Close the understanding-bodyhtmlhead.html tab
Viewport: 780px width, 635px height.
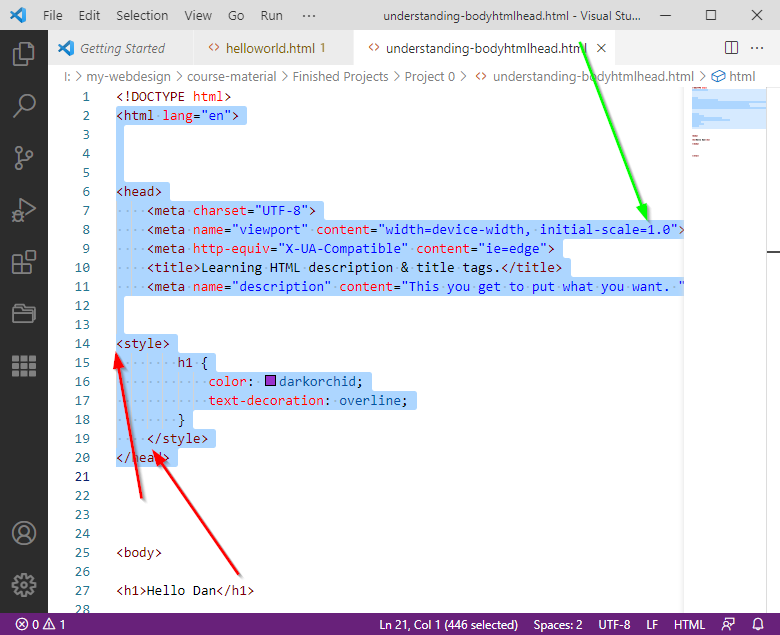(x=601, y=48)
